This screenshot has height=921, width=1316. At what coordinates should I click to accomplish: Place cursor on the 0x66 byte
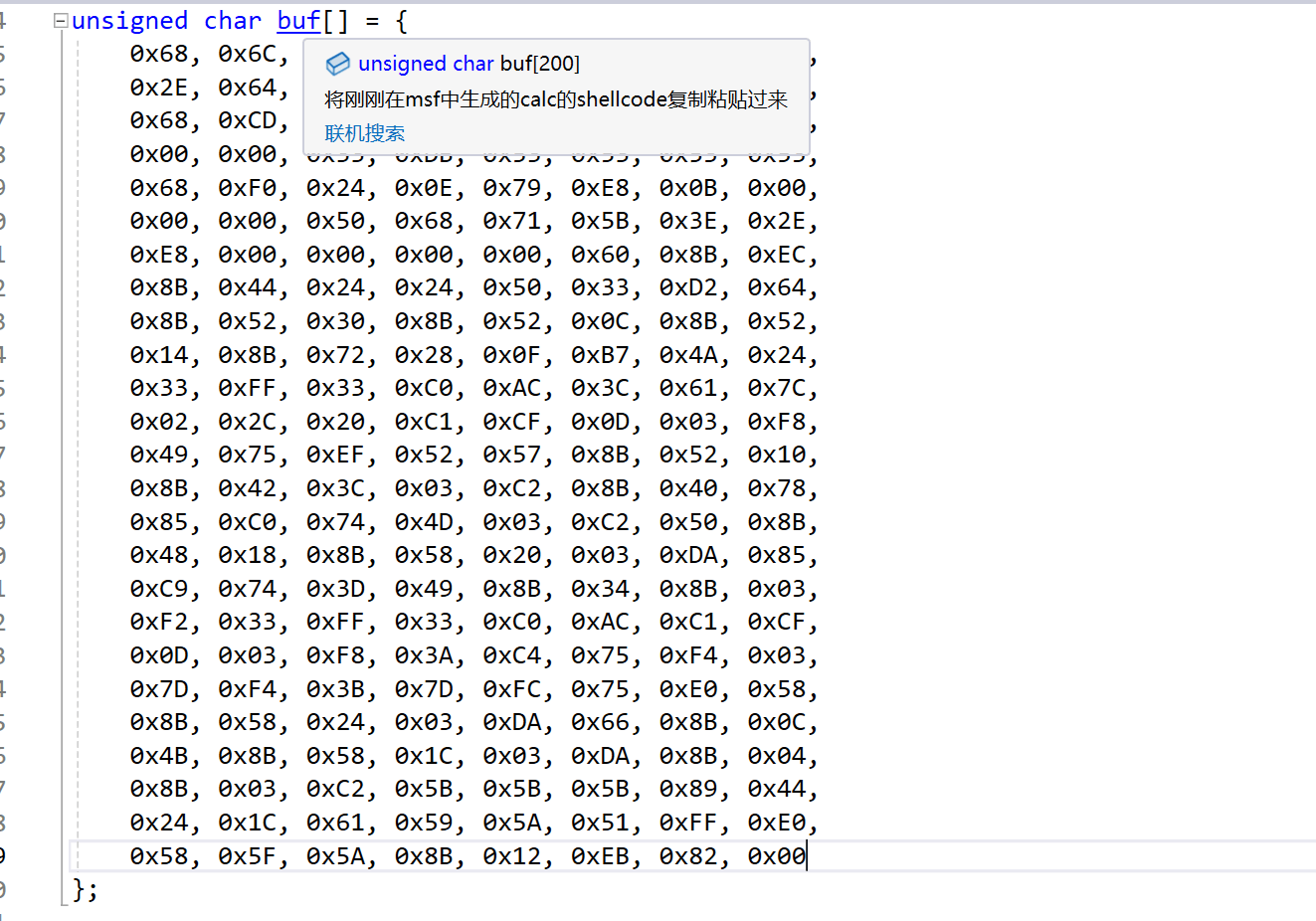600,722
